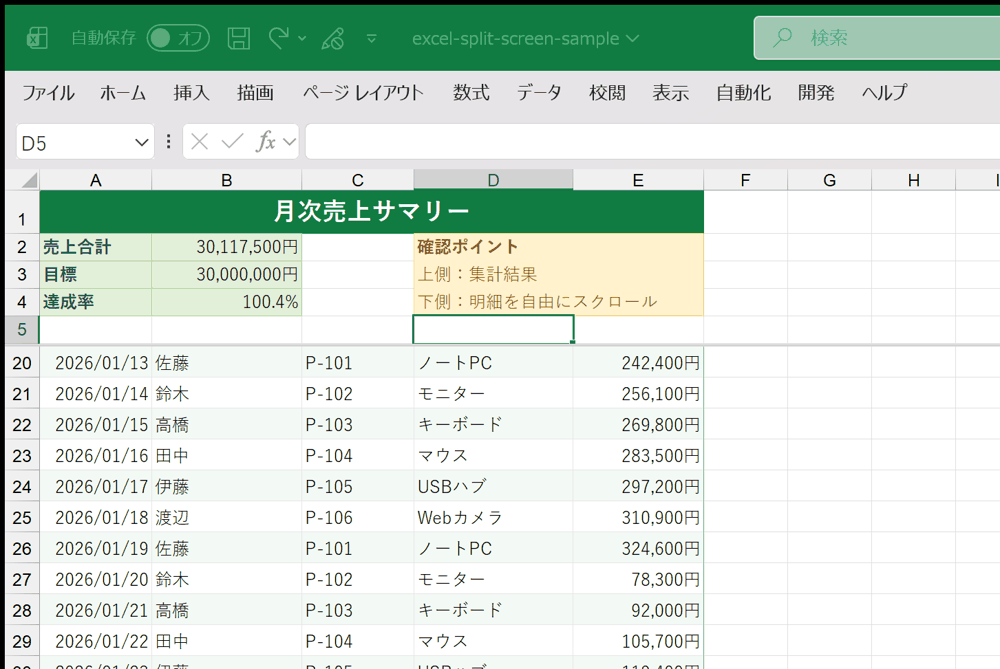Select column B header
Viewport: 1000px width, 669px height.
(x=226, y=180)
